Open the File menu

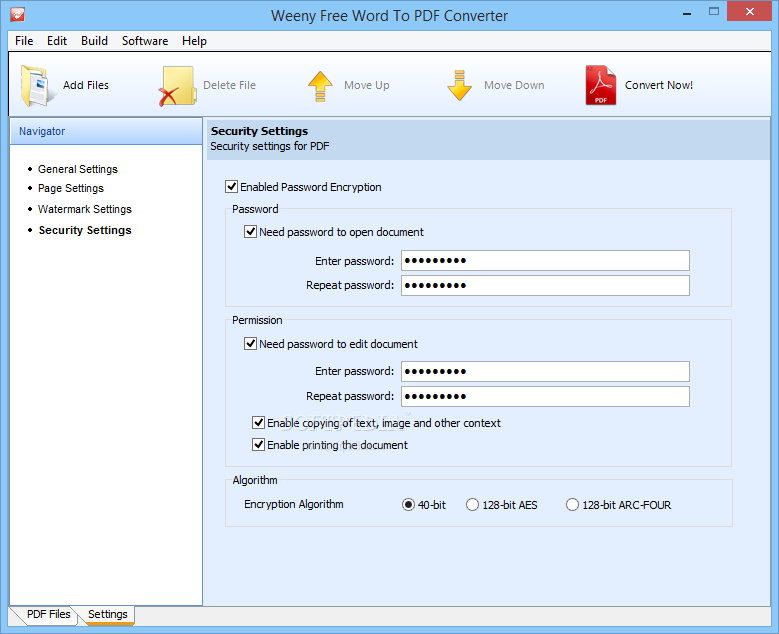pyautogui.click(x=24, y=41)
